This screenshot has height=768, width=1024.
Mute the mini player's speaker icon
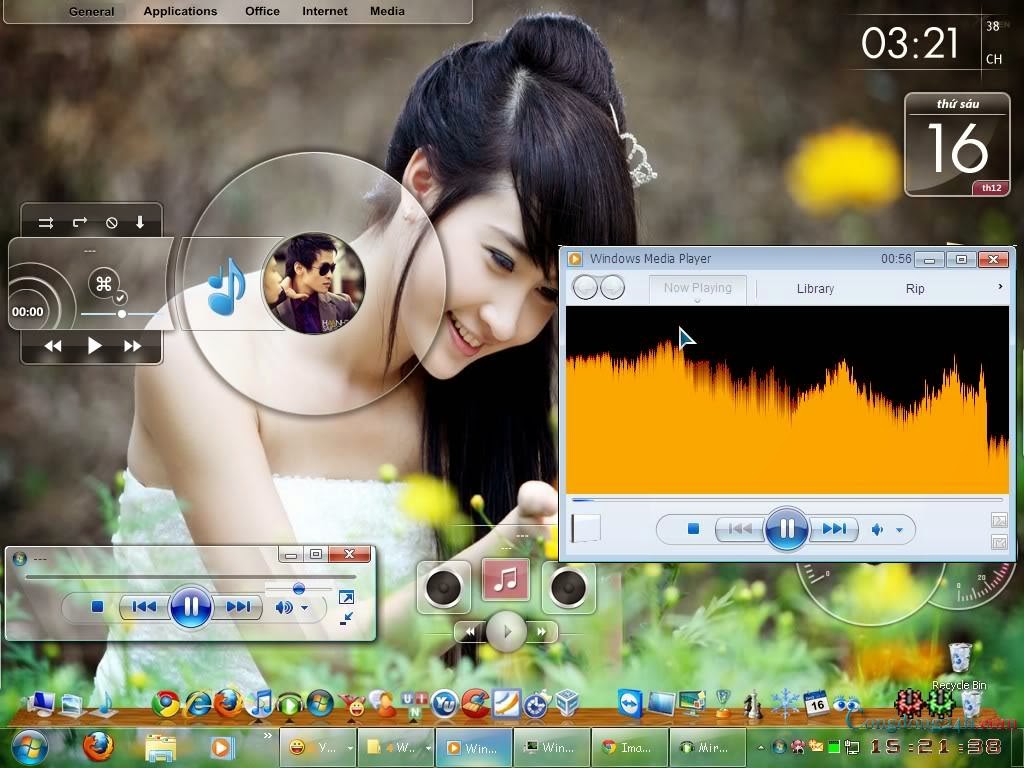tap(283, 608)
